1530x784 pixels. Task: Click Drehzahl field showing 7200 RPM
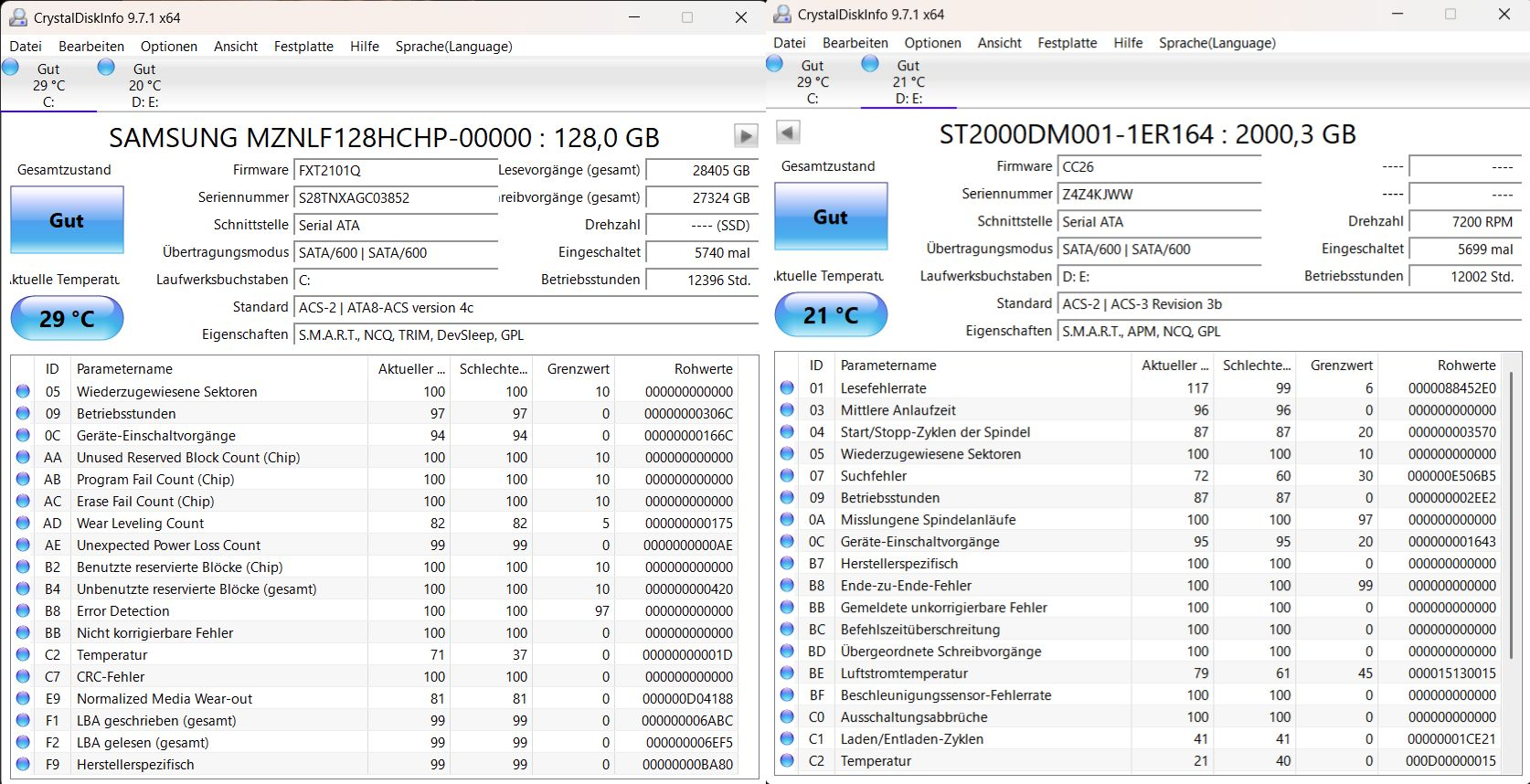(1465, 222)
